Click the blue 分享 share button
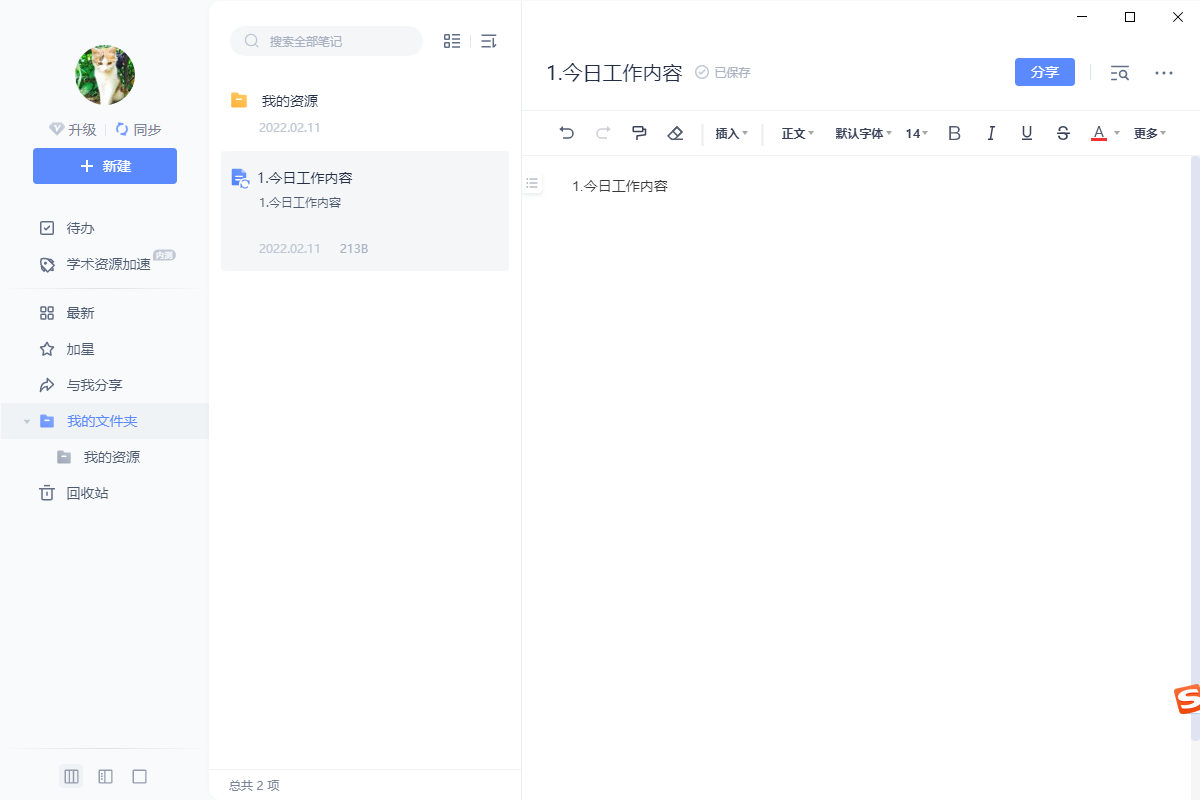Screen dimensions: 1200x800 click(1044, 72)
